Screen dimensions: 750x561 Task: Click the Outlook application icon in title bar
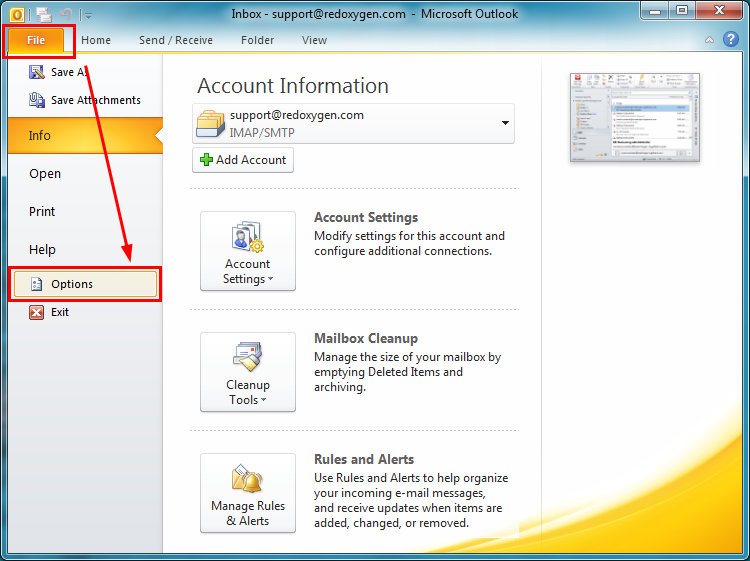pos(17,15)
